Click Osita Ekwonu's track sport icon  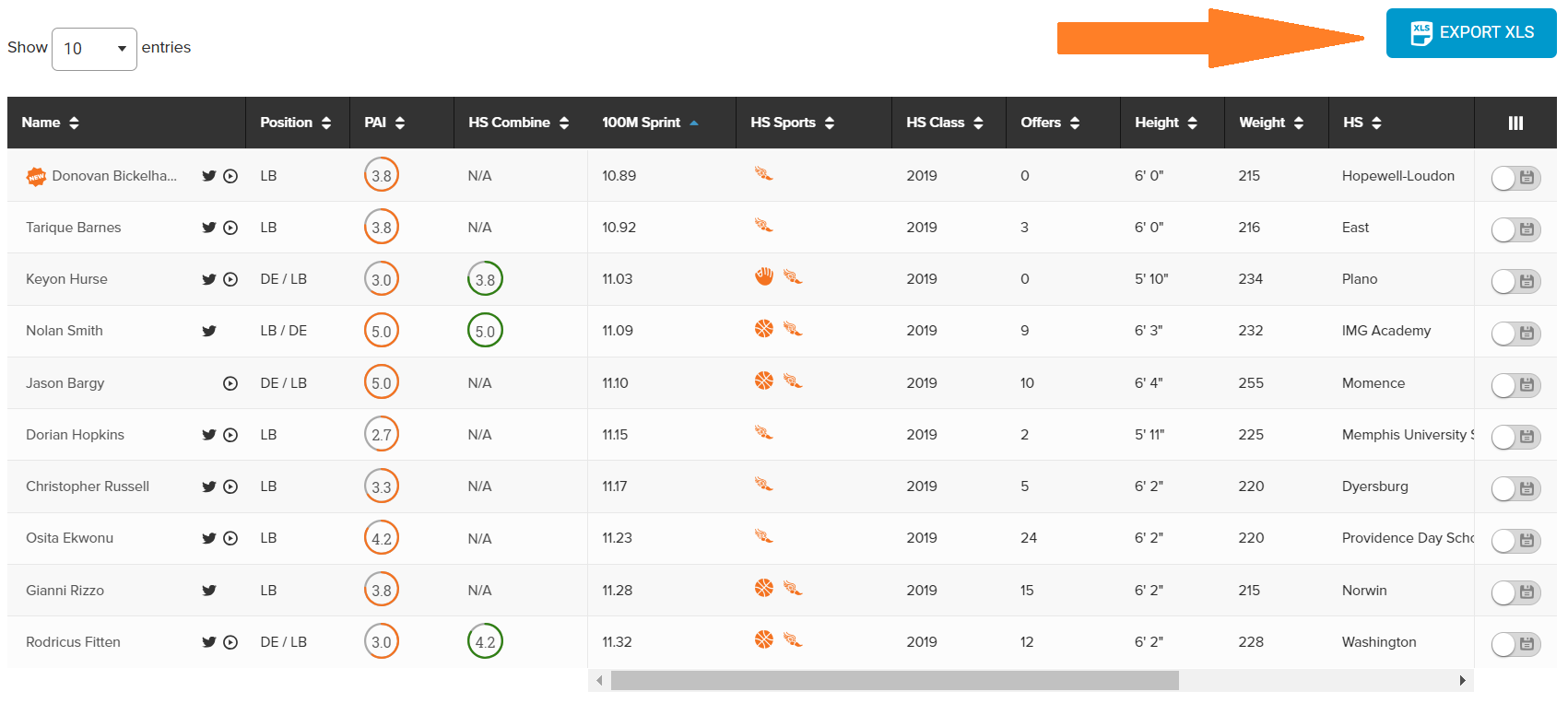tap(763, 535)
